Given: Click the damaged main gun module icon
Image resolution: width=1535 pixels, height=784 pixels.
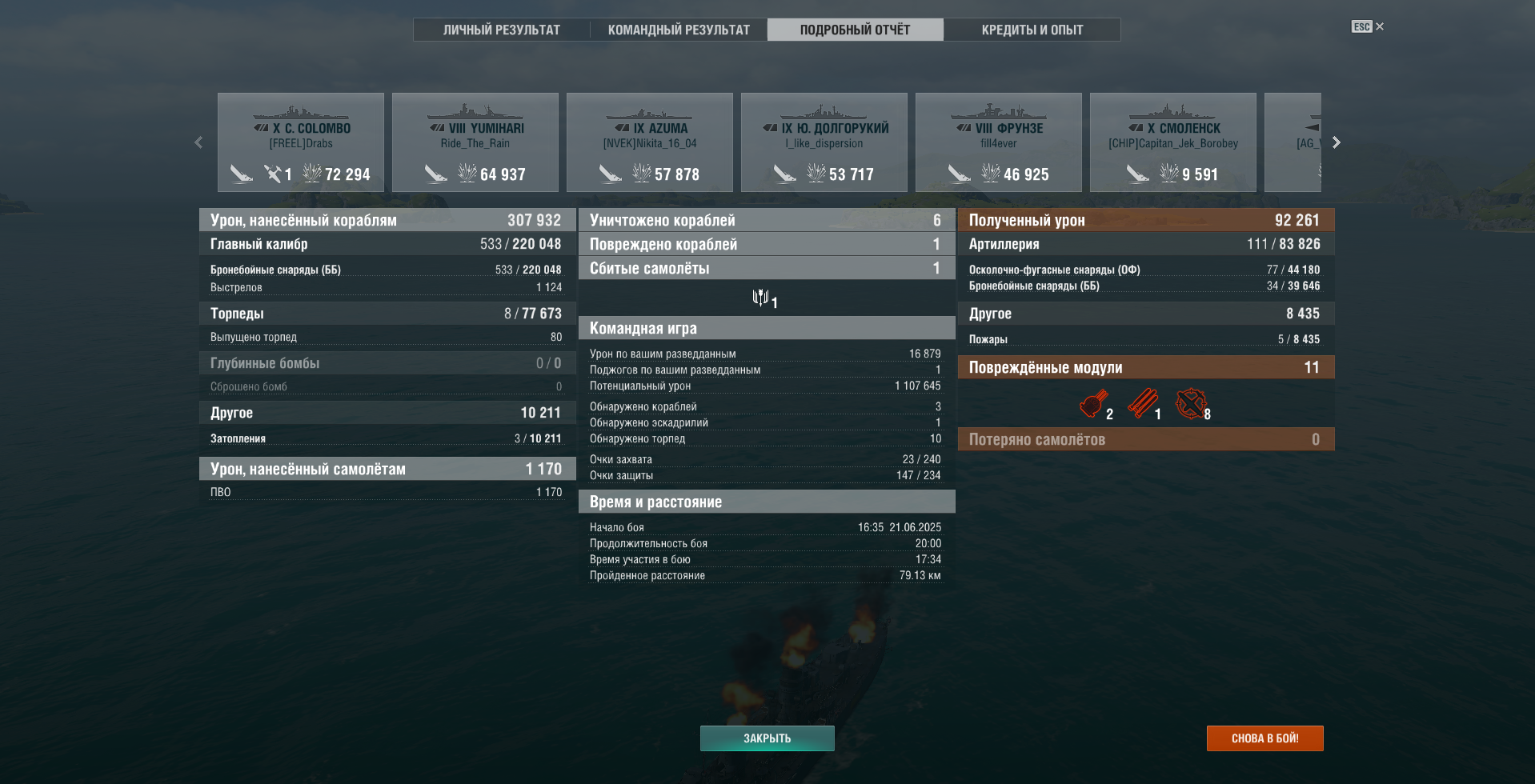Looking at the screenshot, I should (1093, 404).
